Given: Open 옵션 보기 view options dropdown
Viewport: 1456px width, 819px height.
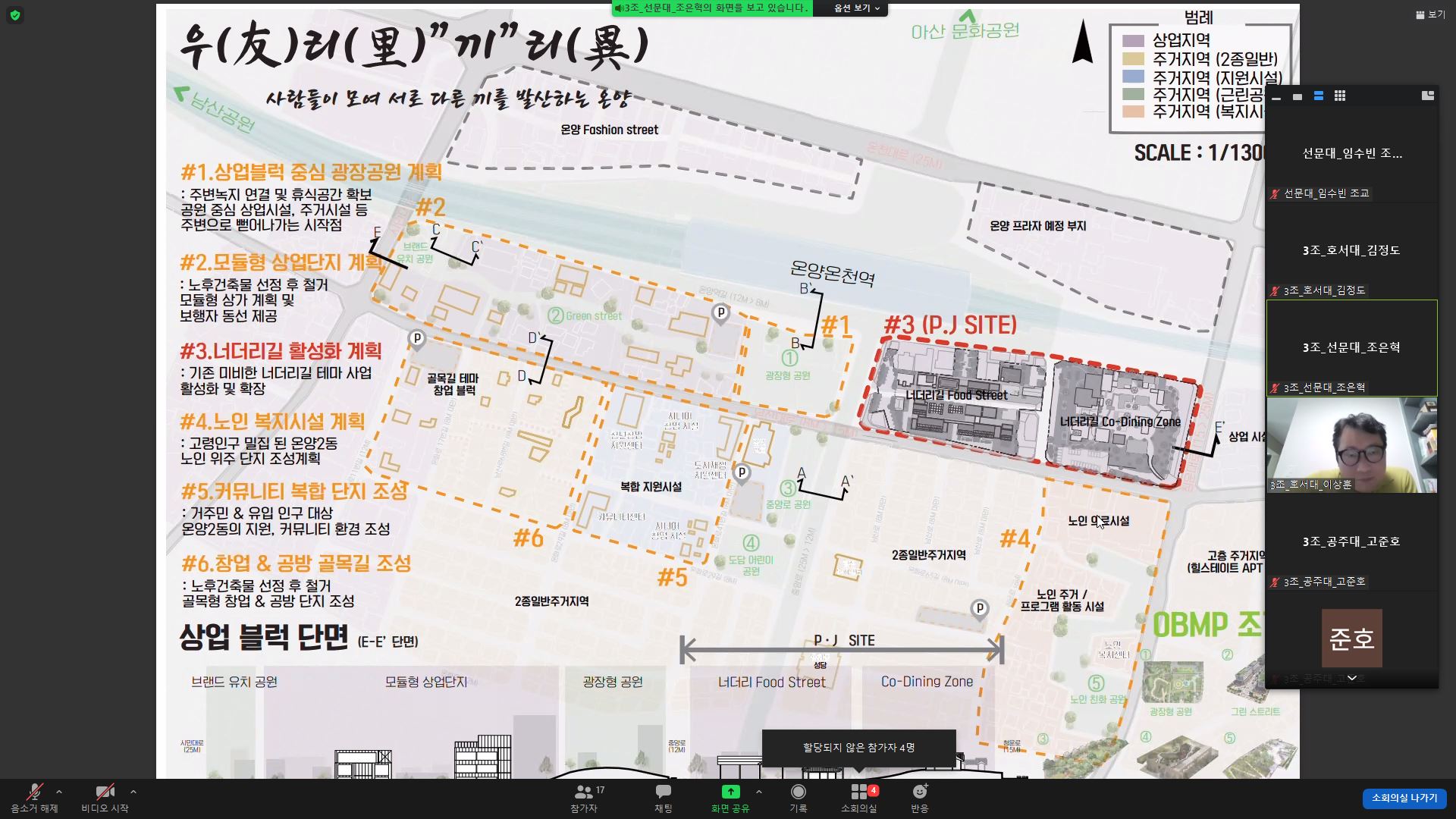Looking at the screenshot, I should (x=857, y=8).
